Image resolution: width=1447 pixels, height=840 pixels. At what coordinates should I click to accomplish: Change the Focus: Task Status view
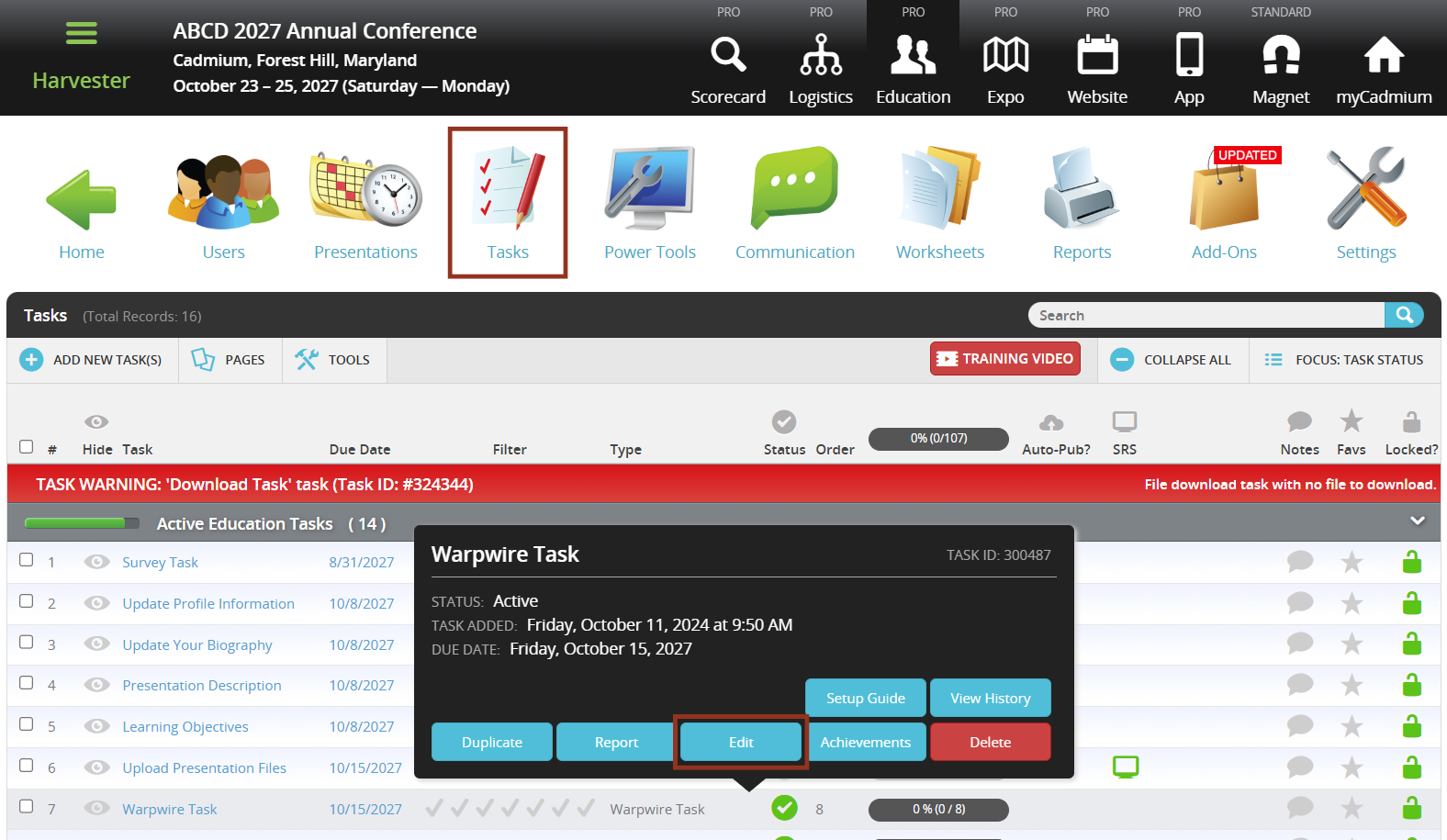click(1344, 360)
